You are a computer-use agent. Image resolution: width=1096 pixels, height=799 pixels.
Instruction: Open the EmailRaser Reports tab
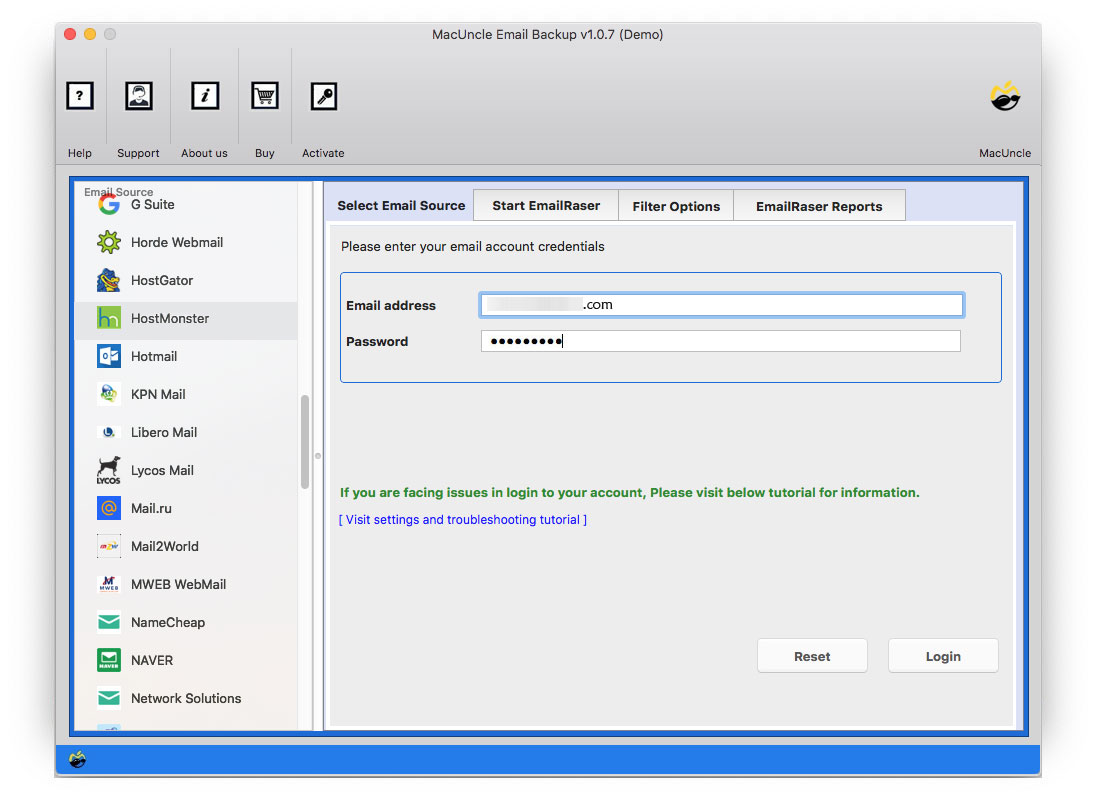pyautogui.click(x=819, y=205)
